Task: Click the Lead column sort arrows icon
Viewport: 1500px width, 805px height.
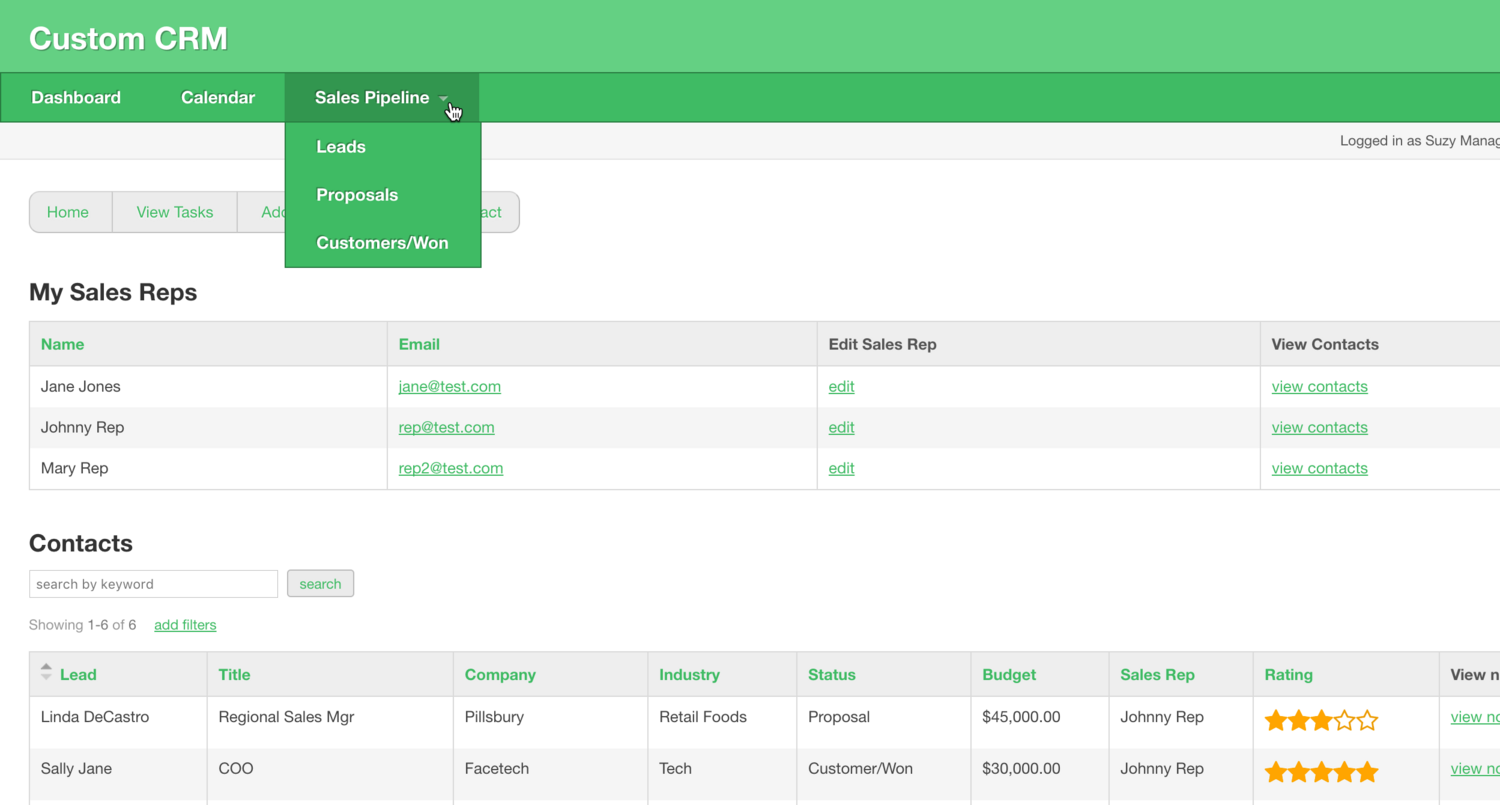Action: point(46,673)
